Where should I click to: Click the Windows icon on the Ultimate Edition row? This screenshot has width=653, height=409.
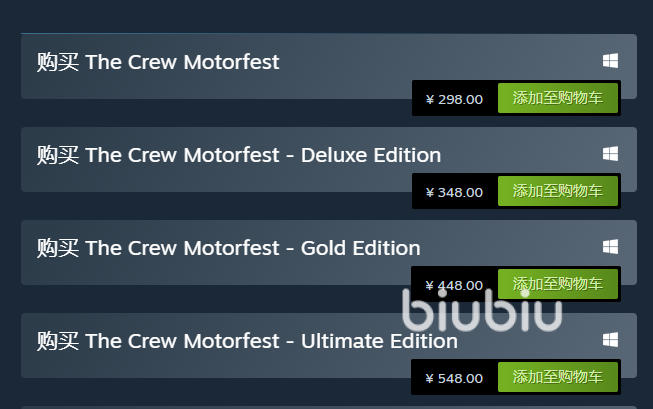pyautogui.click(x=610, y=340)
